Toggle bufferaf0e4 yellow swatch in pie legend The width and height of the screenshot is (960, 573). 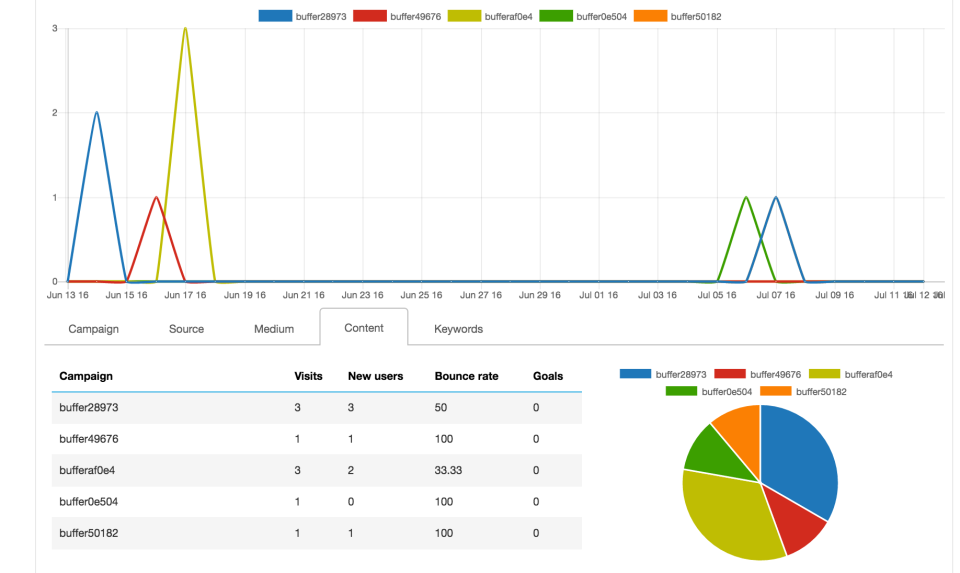824,374
